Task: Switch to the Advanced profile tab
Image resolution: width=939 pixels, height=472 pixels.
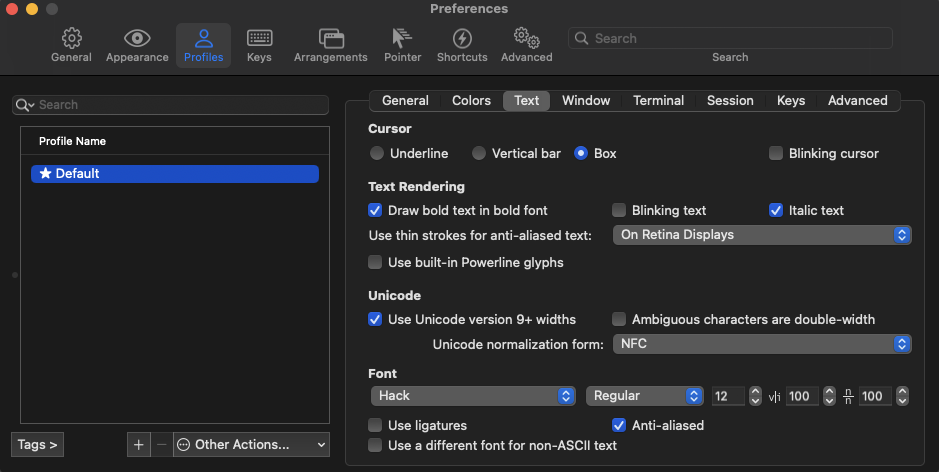Action: coord(858,101)
